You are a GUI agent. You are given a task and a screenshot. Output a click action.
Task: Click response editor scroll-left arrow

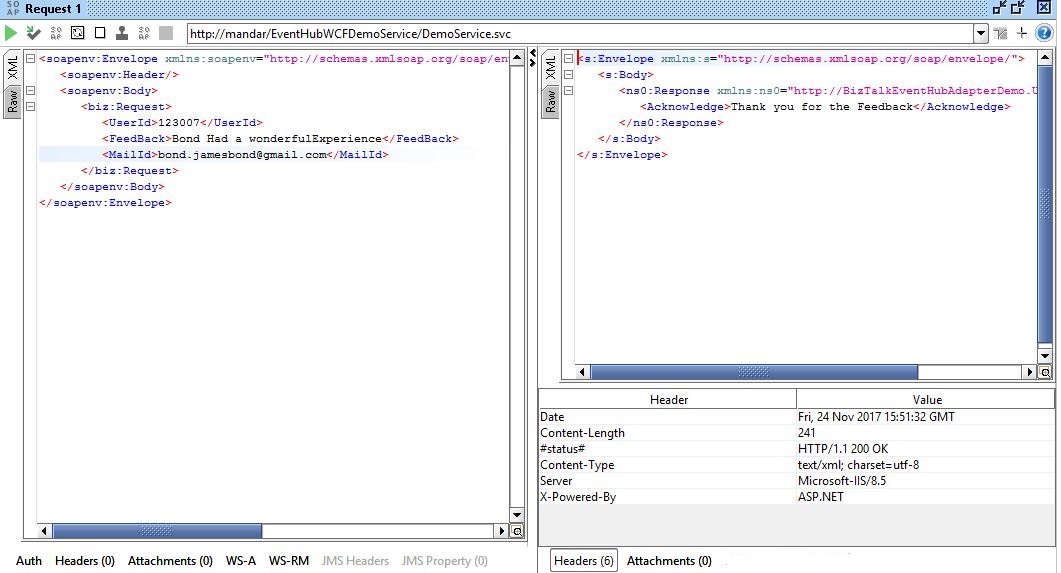tap(583, 372)
